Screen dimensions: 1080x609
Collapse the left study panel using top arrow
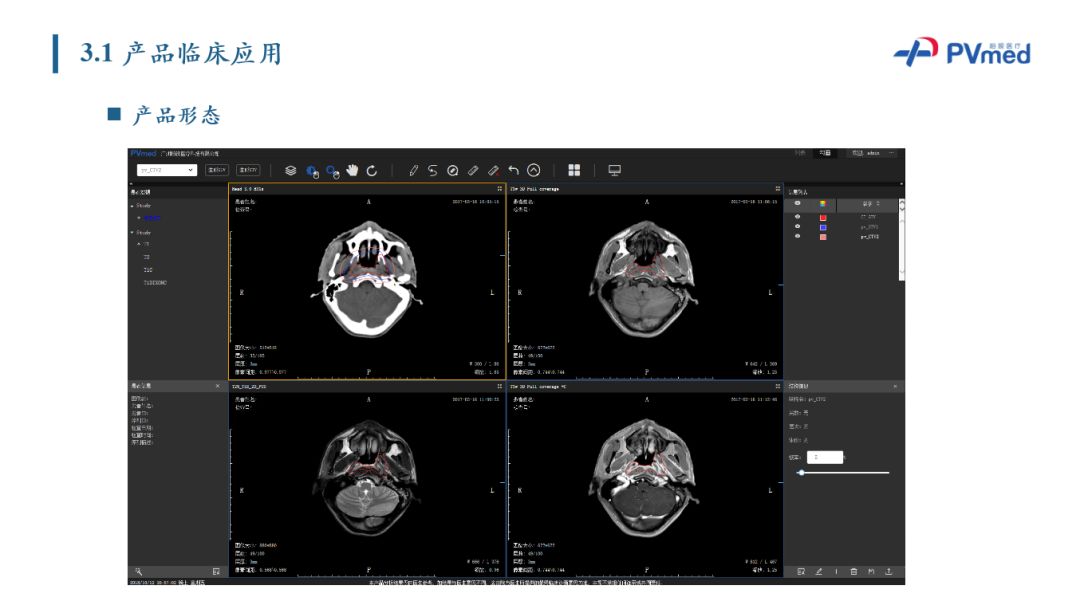(131, 184)
